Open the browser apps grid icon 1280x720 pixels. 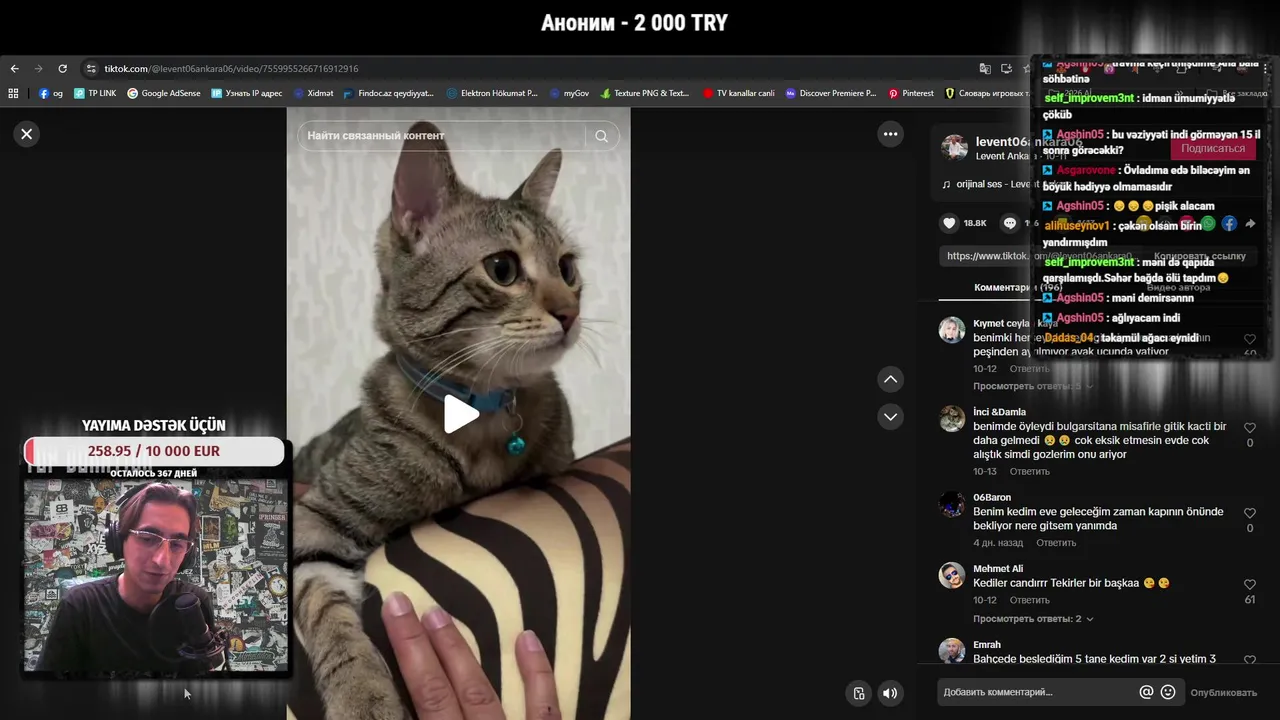(x=13, y=93)
